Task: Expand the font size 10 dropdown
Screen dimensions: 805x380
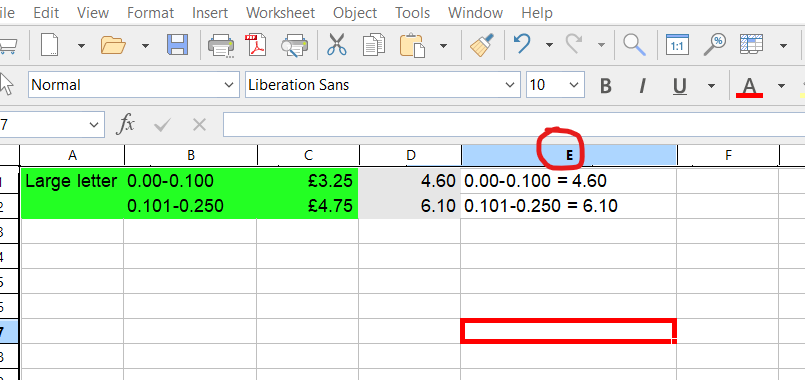Action: coord(573,85)
